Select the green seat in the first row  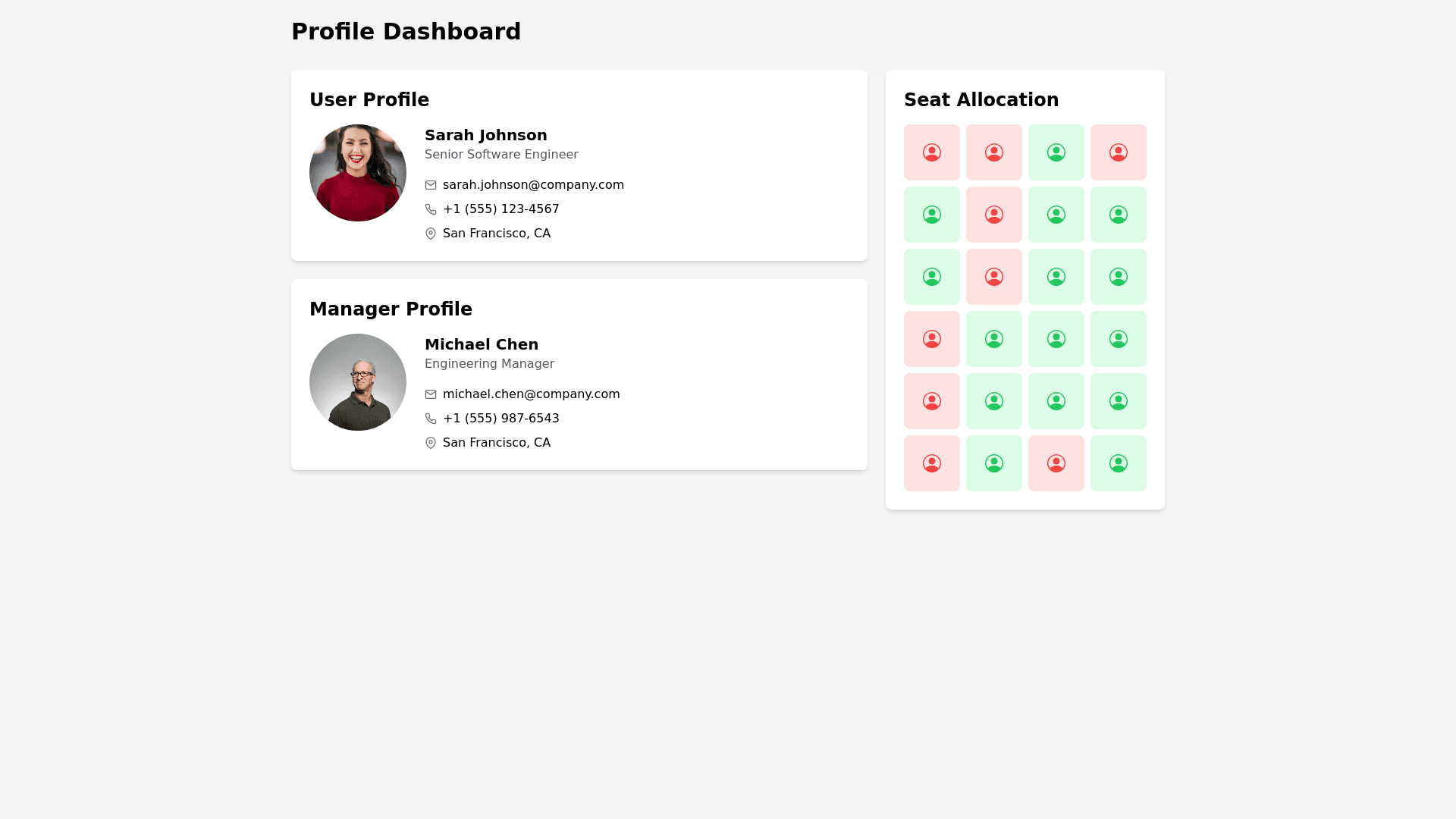click(1056, 152)
